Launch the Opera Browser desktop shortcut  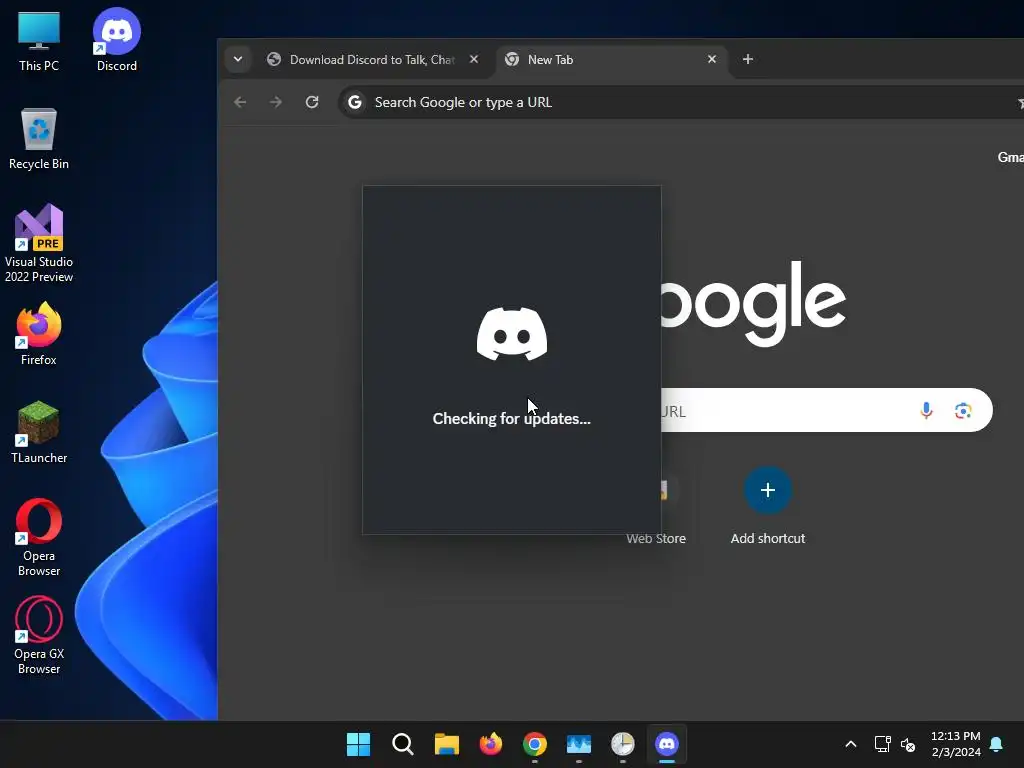pos(39,537)
